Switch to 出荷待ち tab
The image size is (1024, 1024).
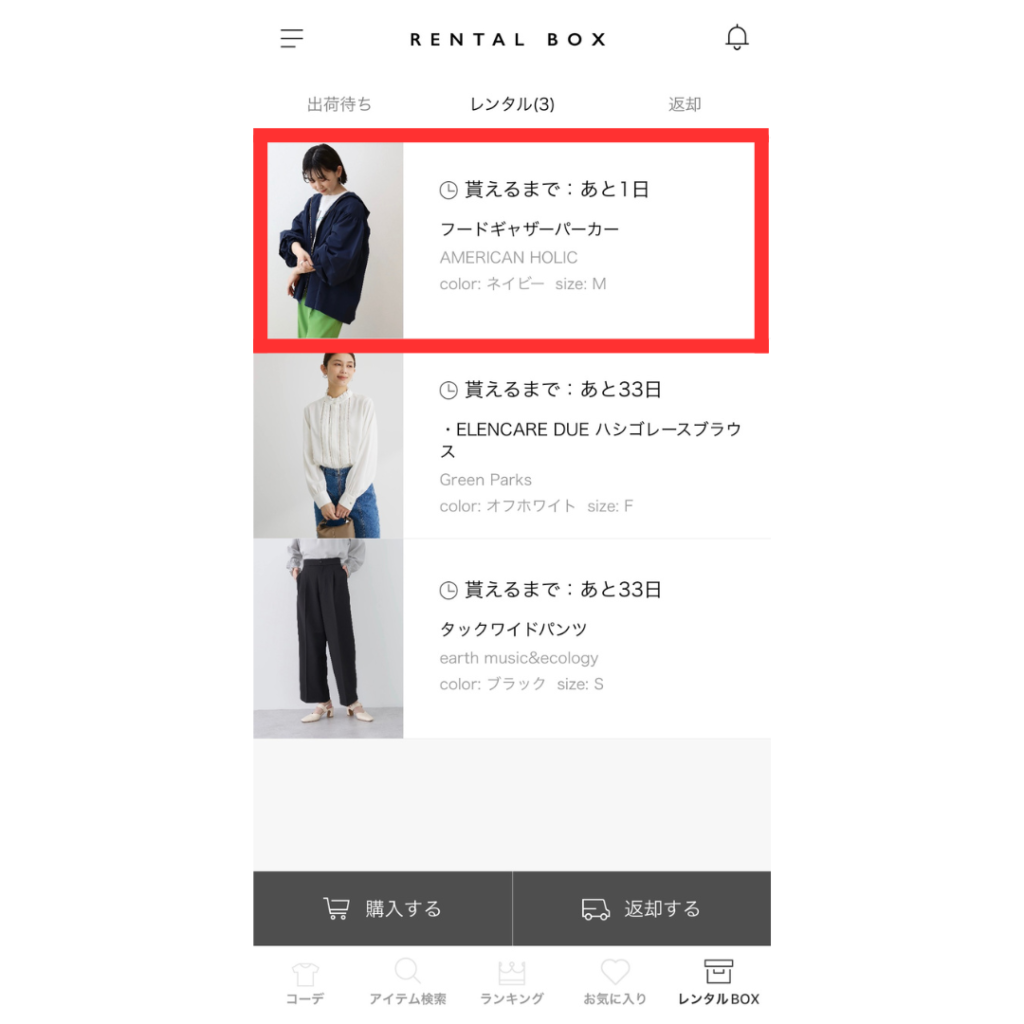pyautogui.click(x=339, y=104)
